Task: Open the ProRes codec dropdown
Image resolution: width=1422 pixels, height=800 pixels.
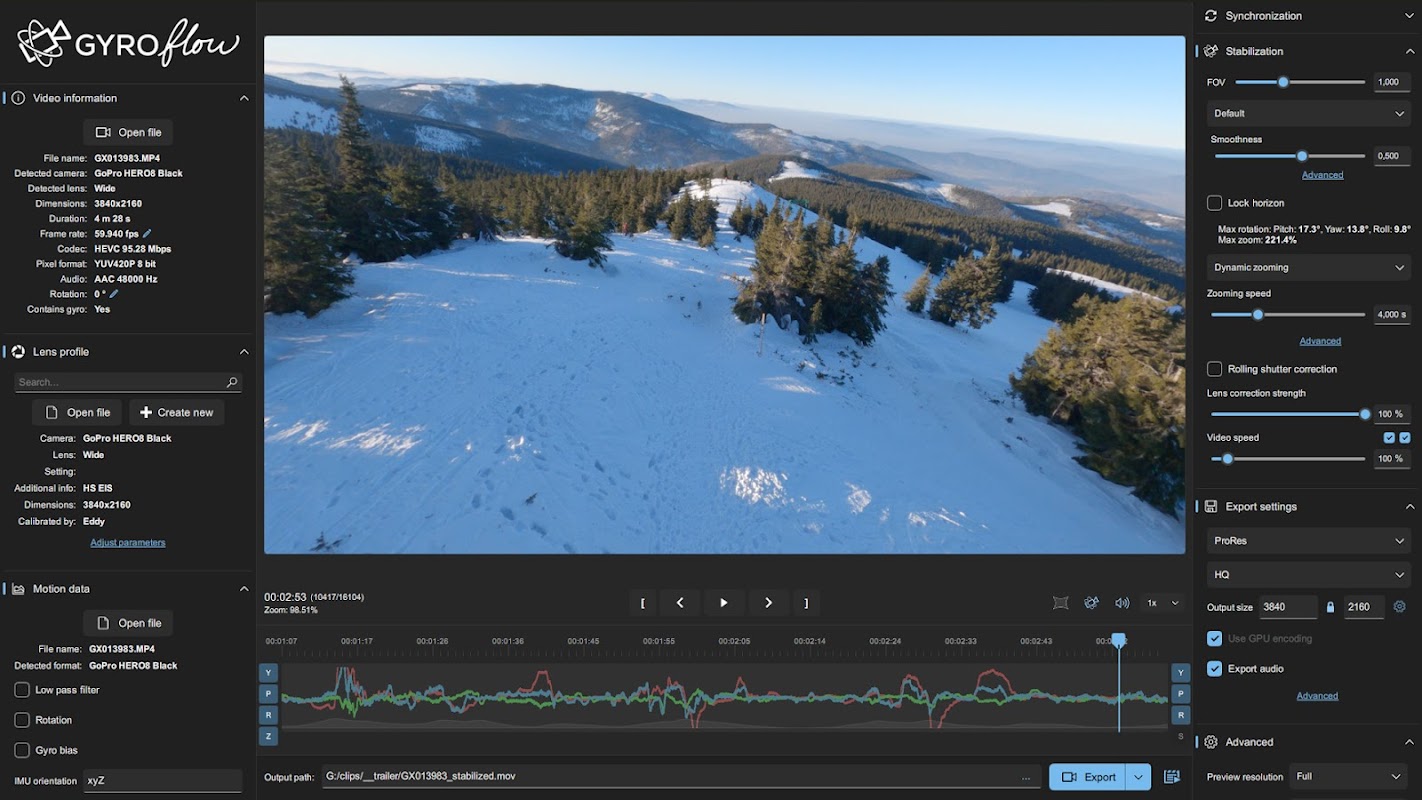Action: (x=1309, y=541)
